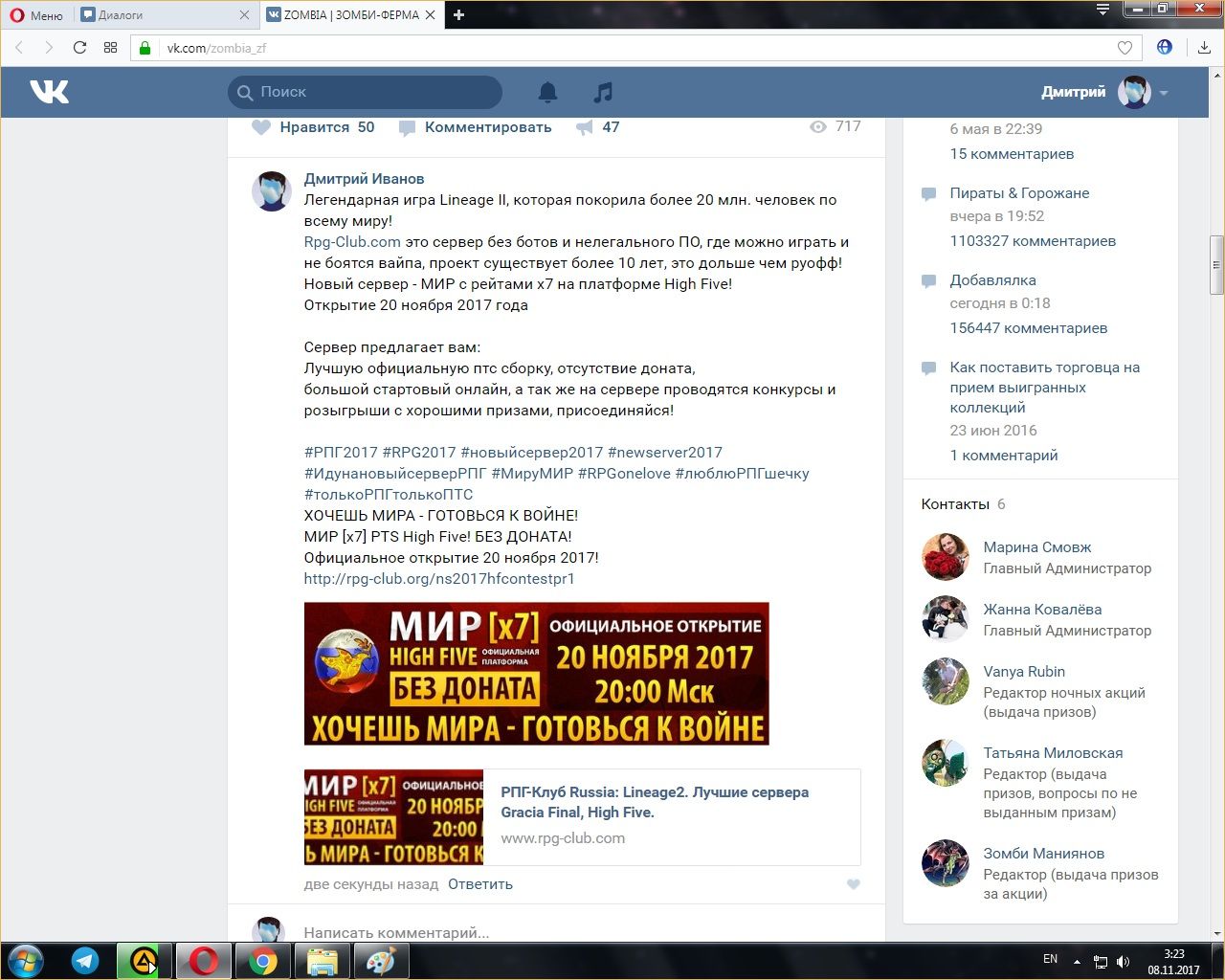The width and height of the screenshot is (1225, 980).
Task: Click Татьяна Миловская's avatar
Action: tap(946, 763)
